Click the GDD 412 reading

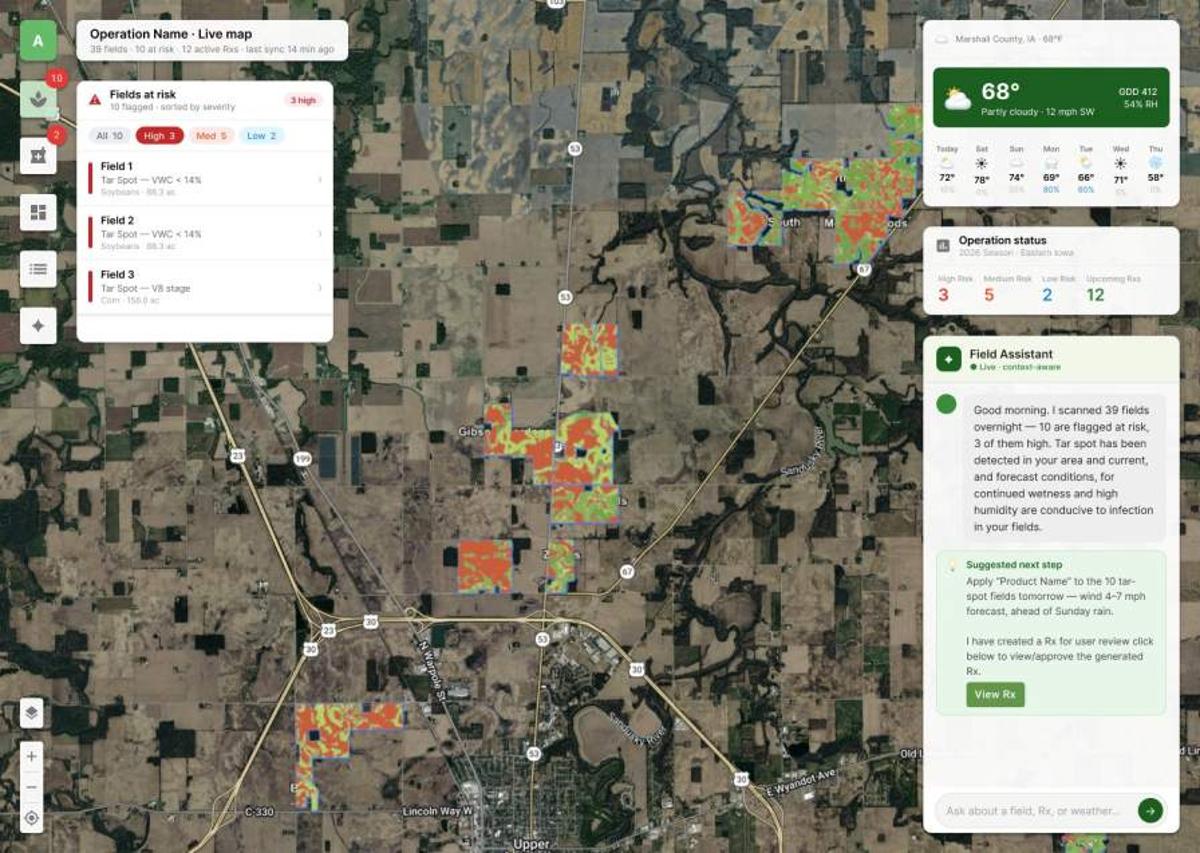click(1137, 92)
